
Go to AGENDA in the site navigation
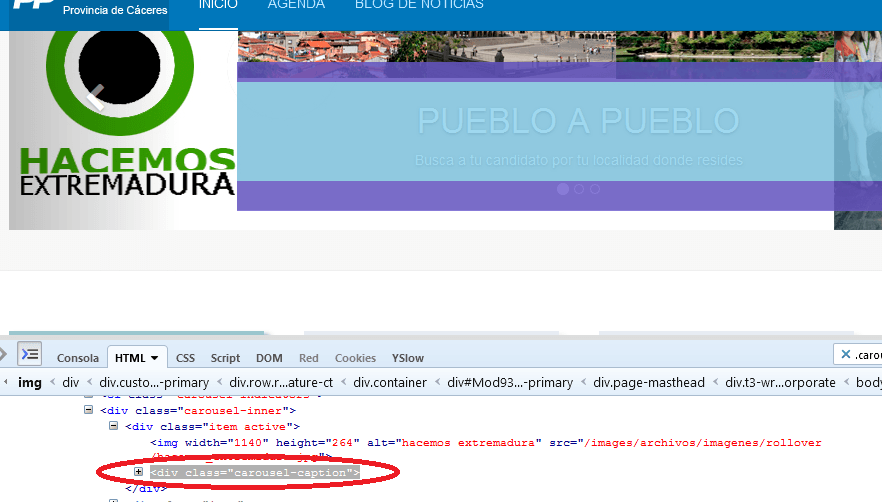tap(296, 5)
